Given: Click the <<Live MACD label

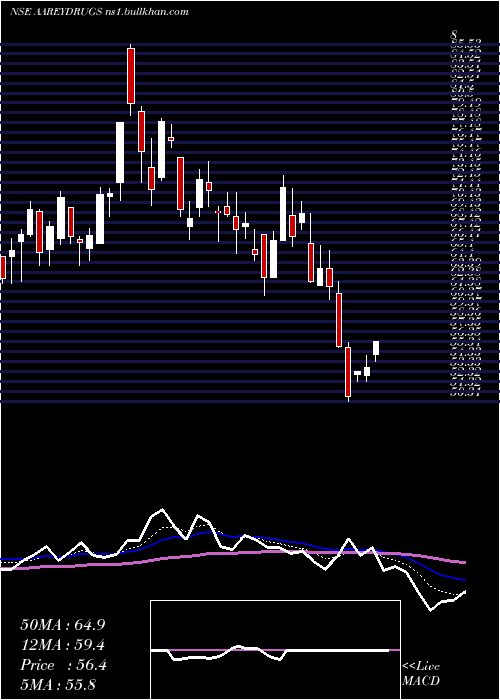Looking at the screenshot, I should [421, 673].
